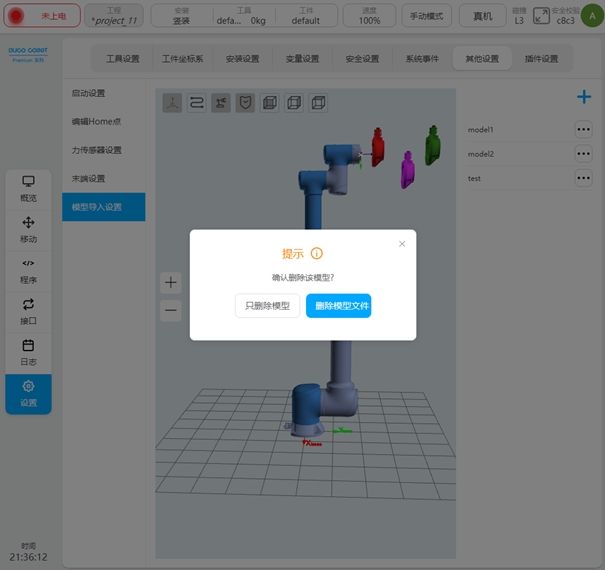Open the 日志 log panel in sidebar
This screenshot has width=605, height=570.
coord(28,352)
